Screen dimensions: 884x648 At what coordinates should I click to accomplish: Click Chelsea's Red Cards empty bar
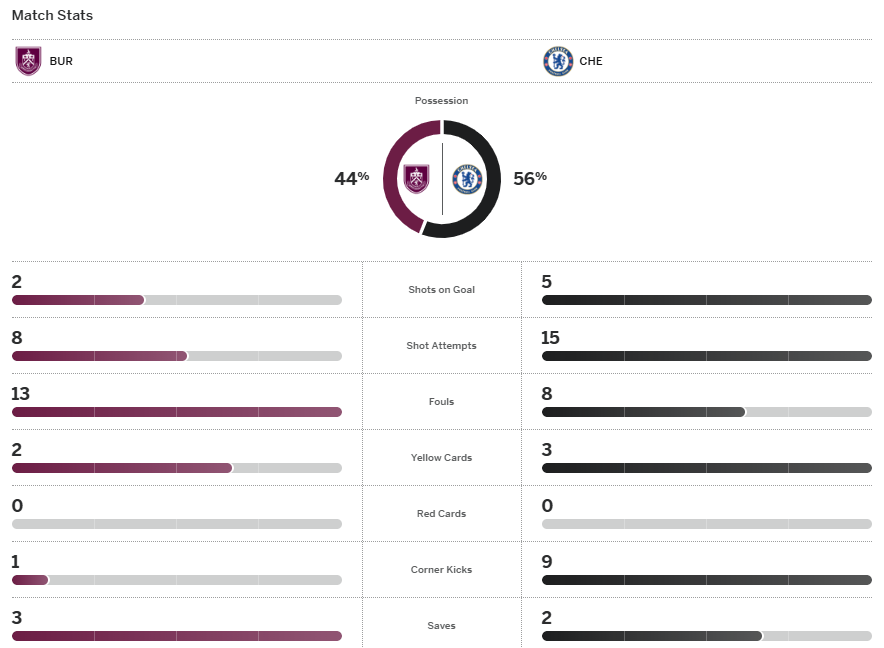tap(706, 524)
